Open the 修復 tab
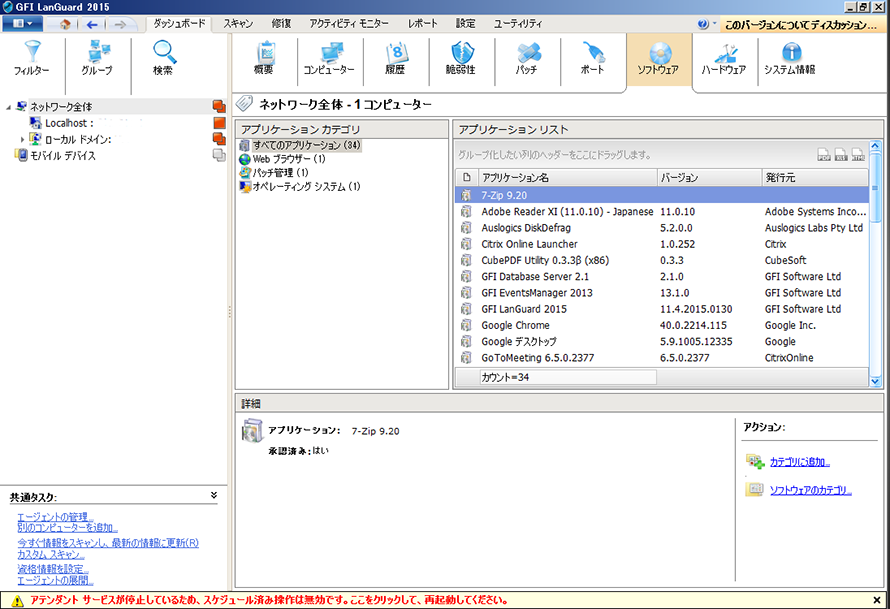The image size is (890, 609). (281, 24)
